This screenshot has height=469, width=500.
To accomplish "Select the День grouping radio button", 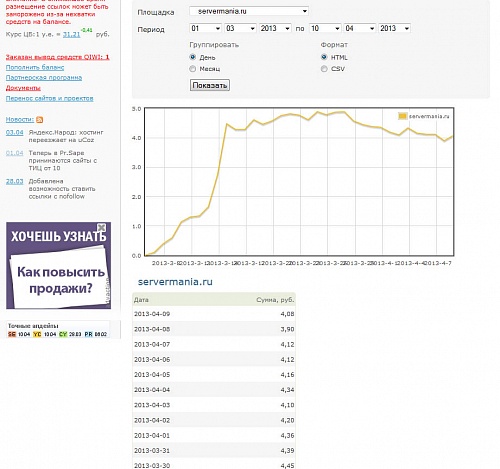I will click(x=193, y=57).
